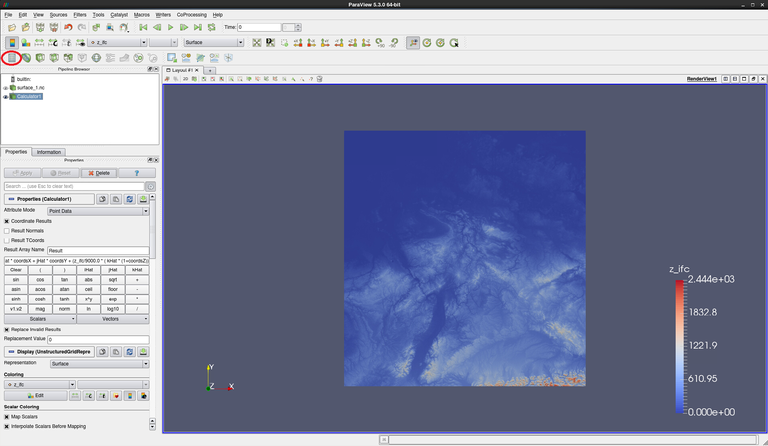Rotate view 90 degrees clockwise
Screen dimensions: 768x446
380,43
